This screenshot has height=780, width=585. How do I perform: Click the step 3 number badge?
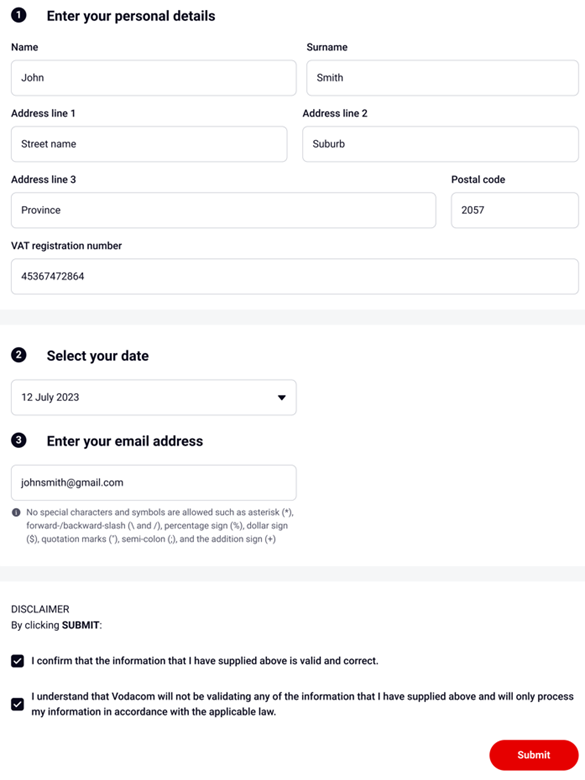pyautogui.click(x=19, y=440)
